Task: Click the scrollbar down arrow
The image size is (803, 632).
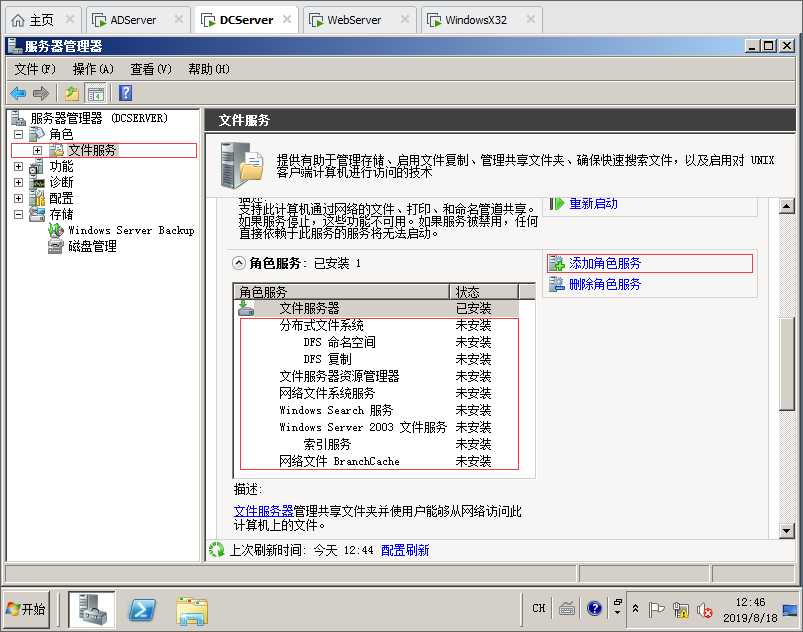Action: [x=786, y=531]
